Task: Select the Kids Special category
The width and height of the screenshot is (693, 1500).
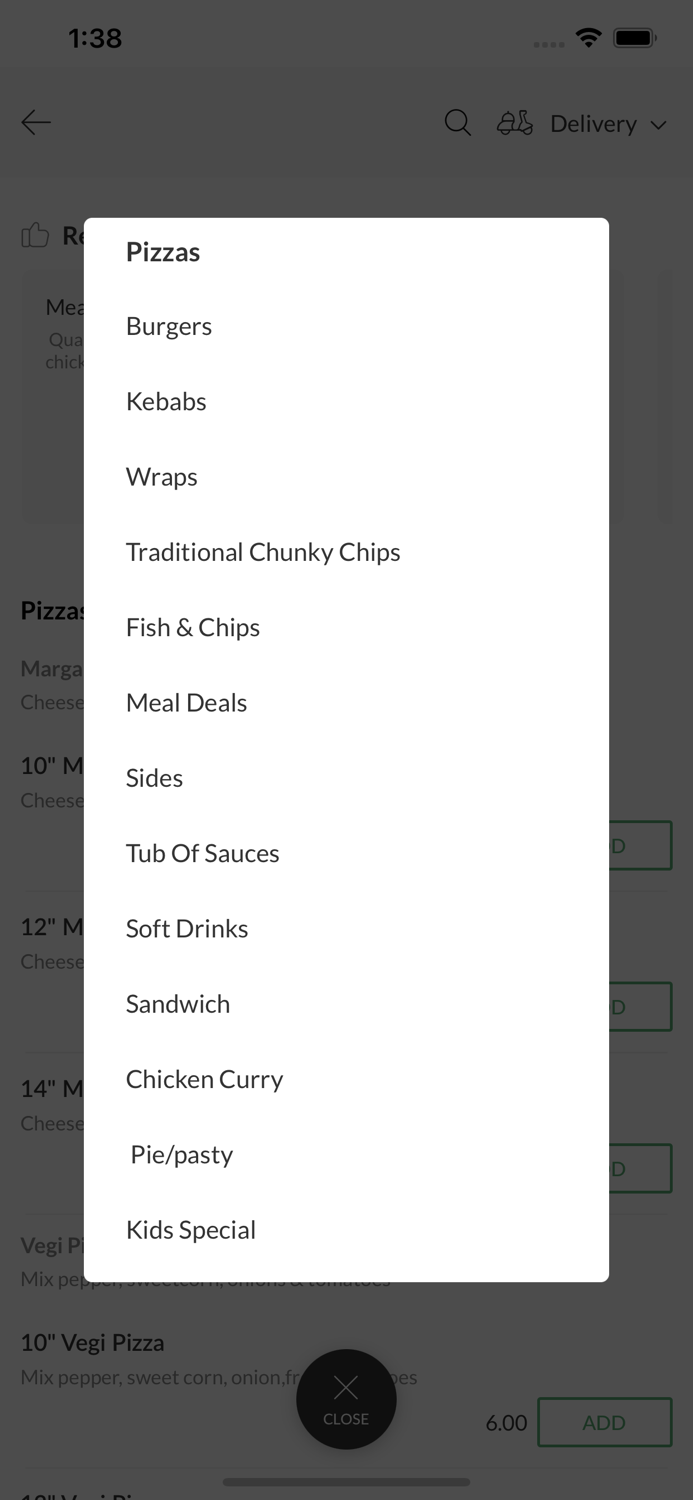Action: tap(190, 1229)
